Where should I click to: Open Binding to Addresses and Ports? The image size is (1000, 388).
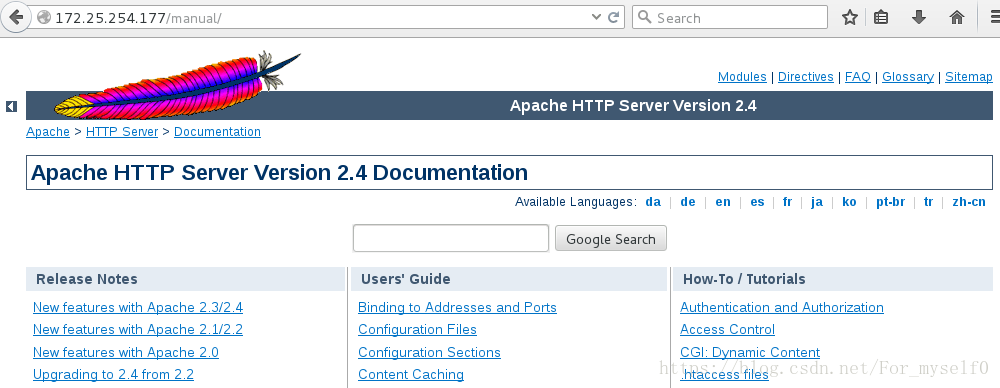pos(457,308)
